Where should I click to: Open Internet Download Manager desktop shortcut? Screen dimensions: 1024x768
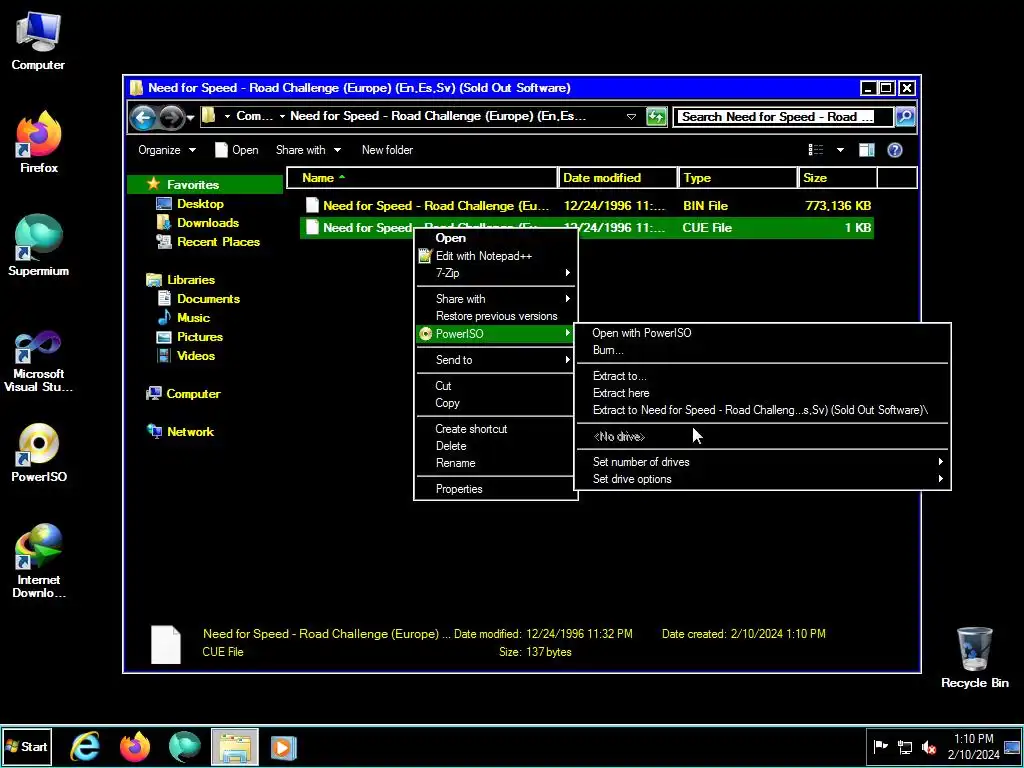click(x=39, y=561)
